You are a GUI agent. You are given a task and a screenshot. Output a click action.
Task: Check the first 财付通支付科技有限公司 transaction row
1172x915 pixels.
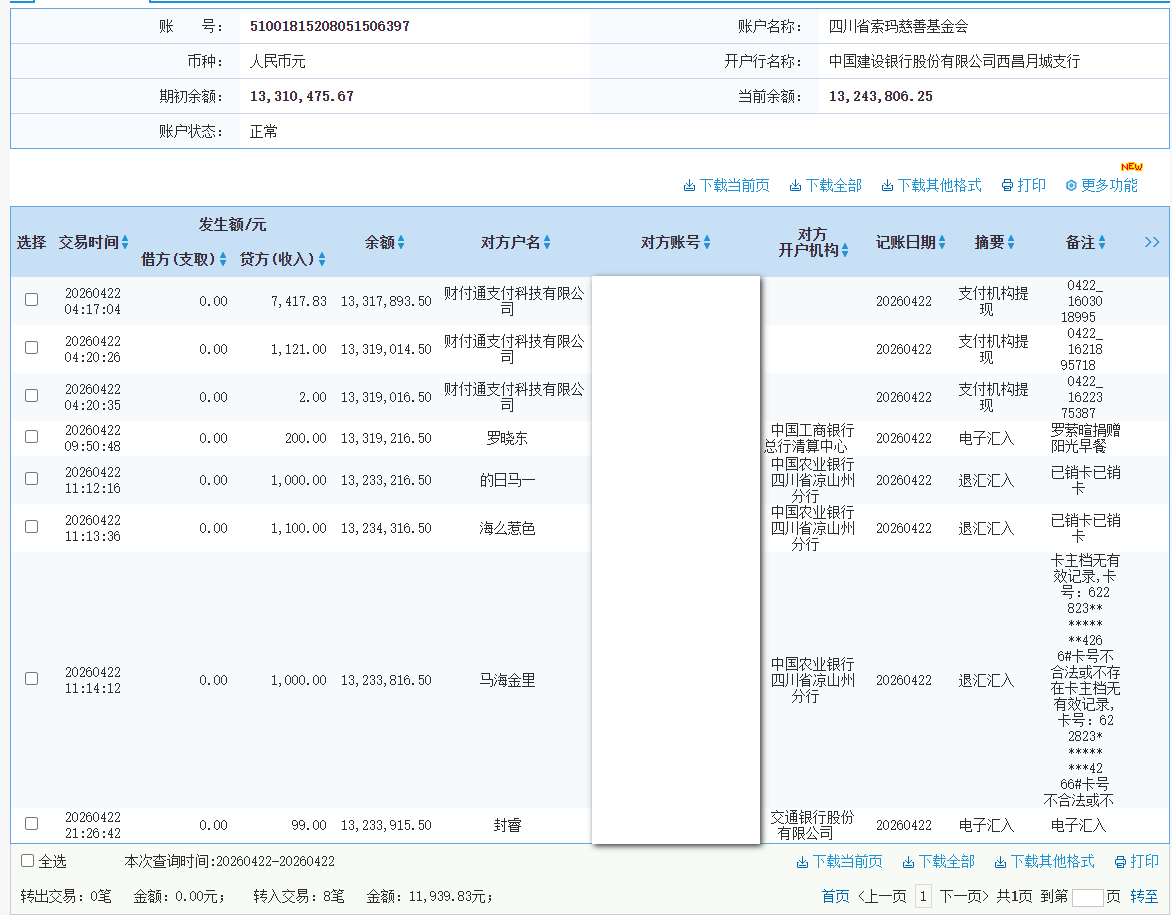pyautogui.click(x=30, y=298)
